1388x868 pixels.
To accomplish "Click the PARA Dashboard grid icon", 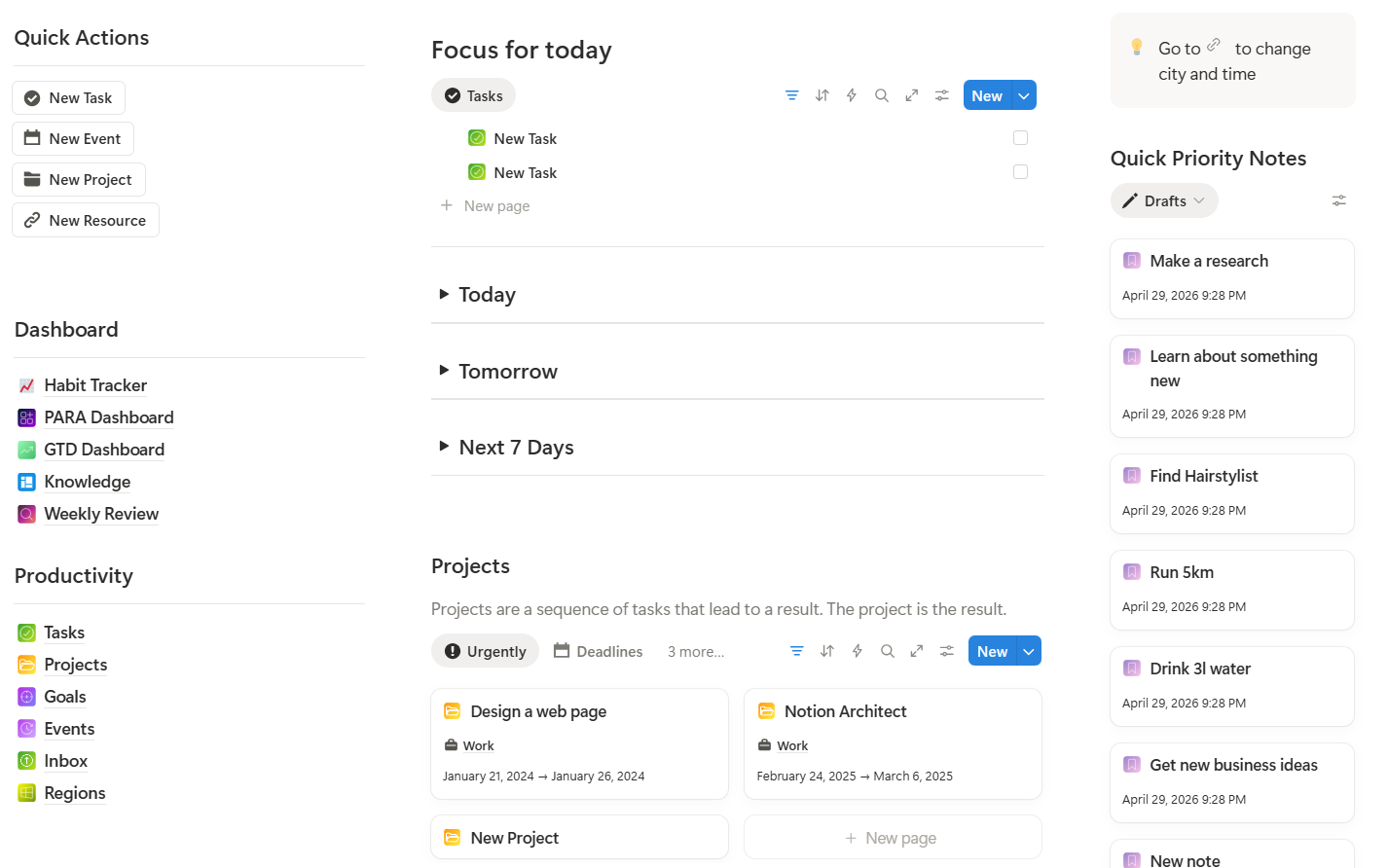I will coord(26,416).
